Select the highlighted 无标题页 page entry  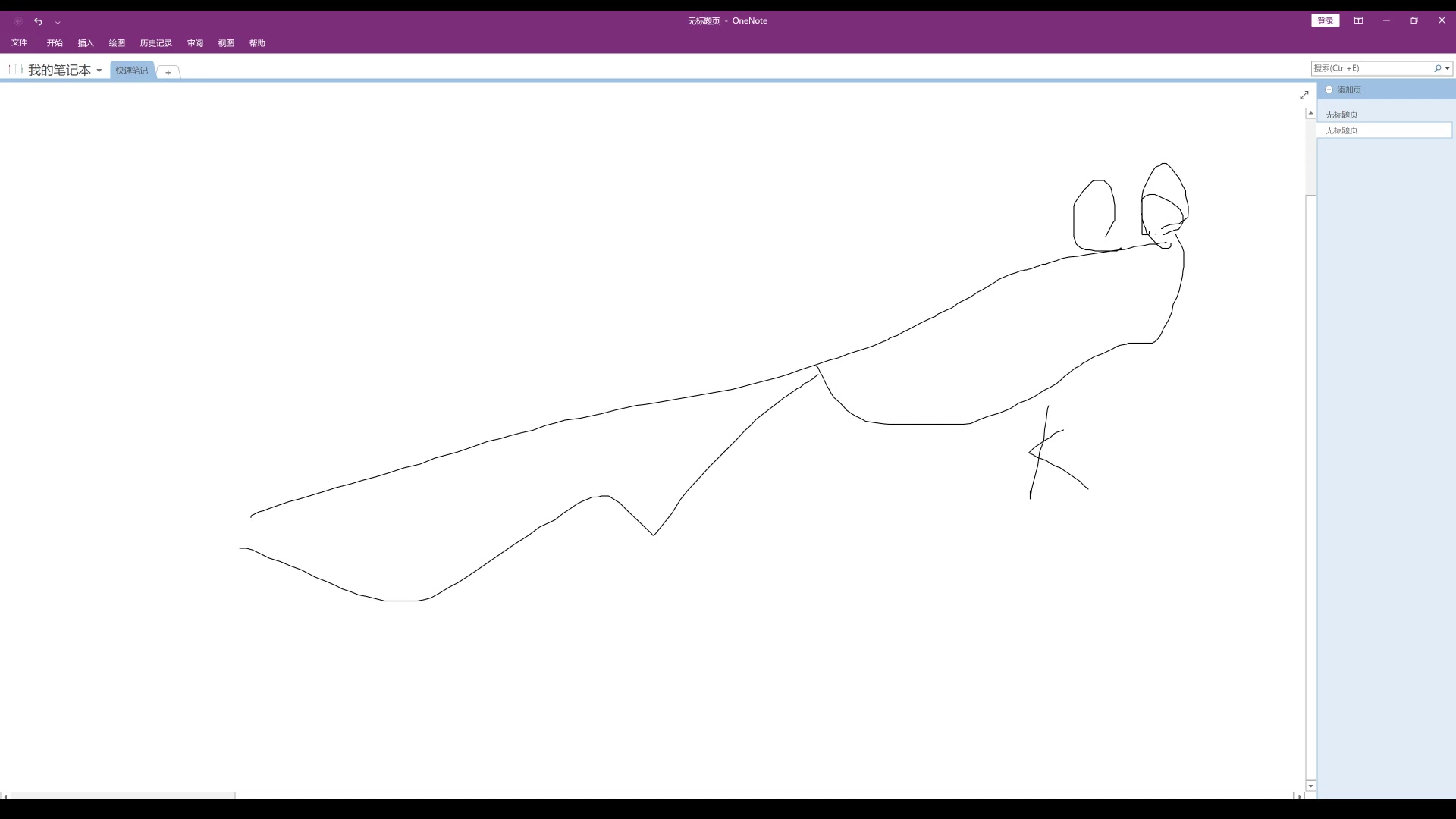click(1385, 130)
